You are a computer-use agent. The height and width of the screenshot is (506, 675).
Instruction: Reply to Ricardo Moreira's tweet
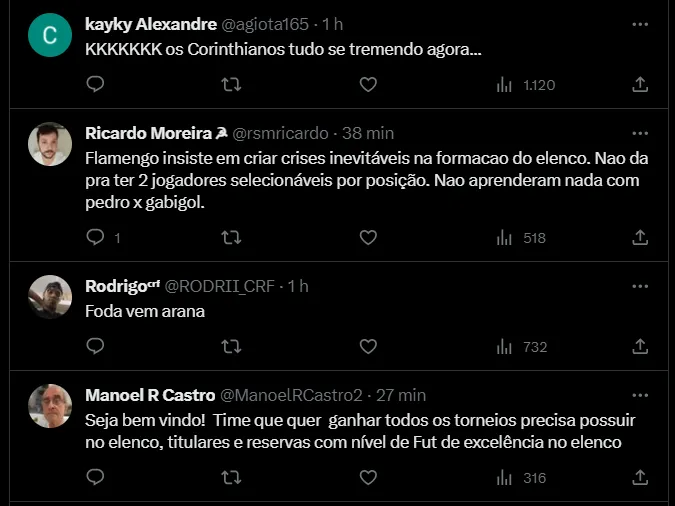point(95,238)
